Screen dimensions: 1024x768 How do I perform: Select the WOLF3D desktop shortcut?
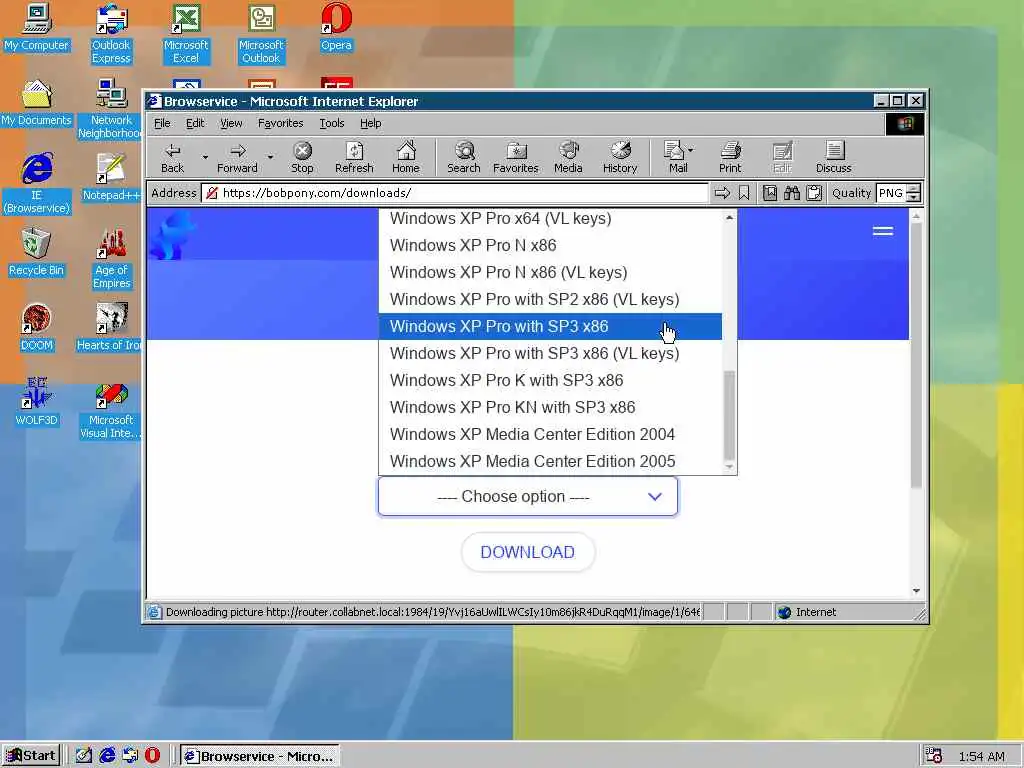point(37,403)
